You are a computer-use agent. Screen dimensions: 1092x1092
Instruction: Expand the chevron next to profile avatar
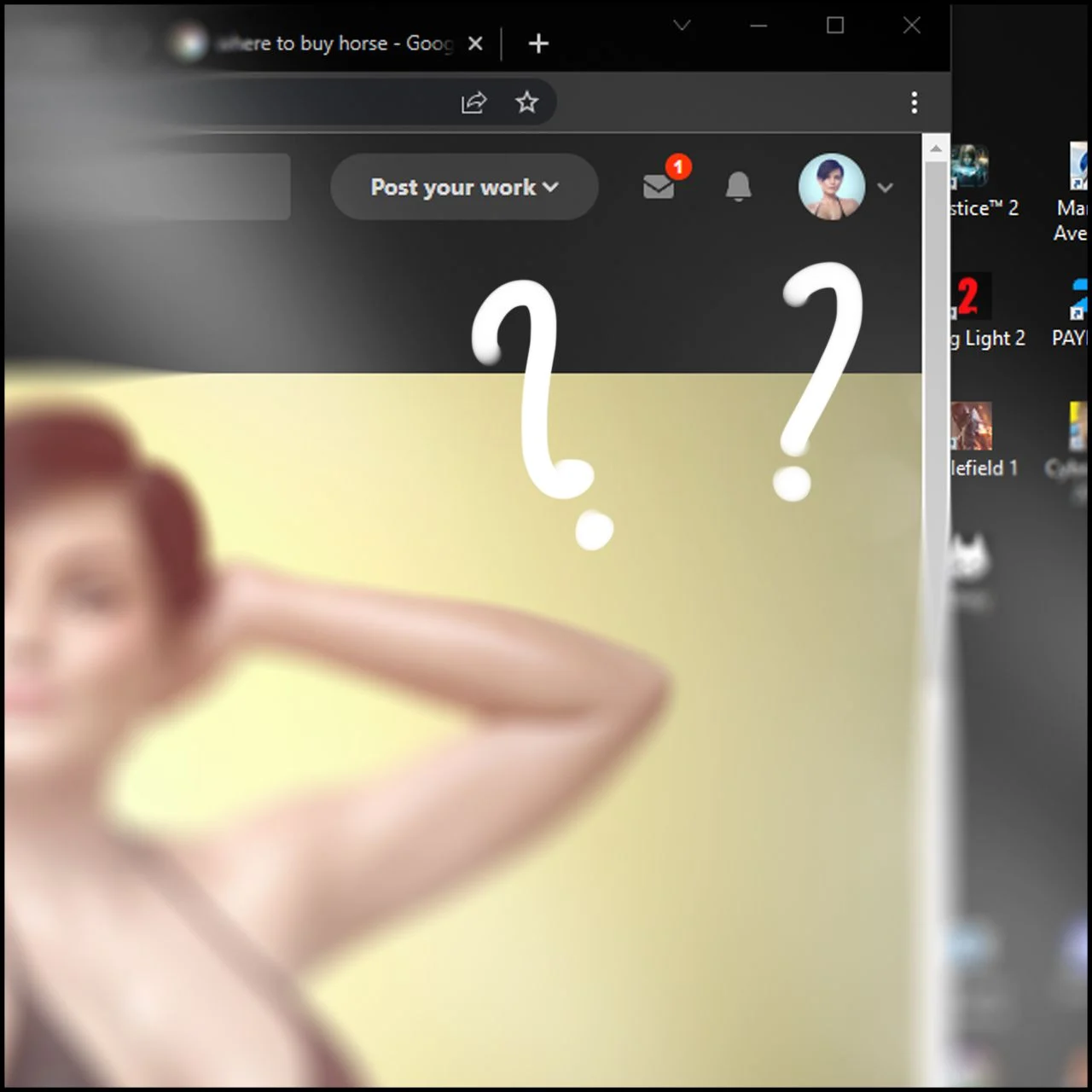coord(886,188)
